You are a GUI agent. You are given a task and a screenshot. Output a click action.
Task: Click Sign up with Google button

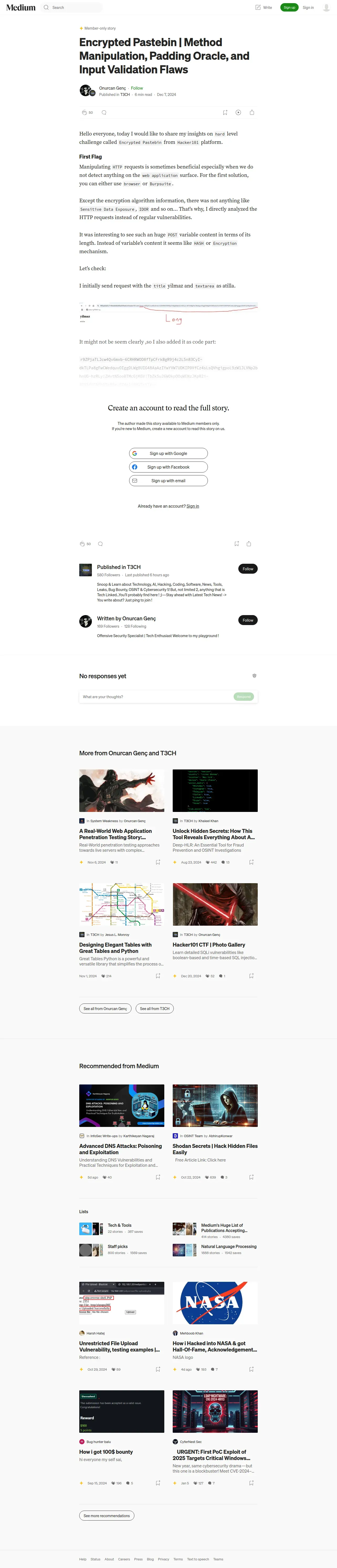[x=168, y=453]
